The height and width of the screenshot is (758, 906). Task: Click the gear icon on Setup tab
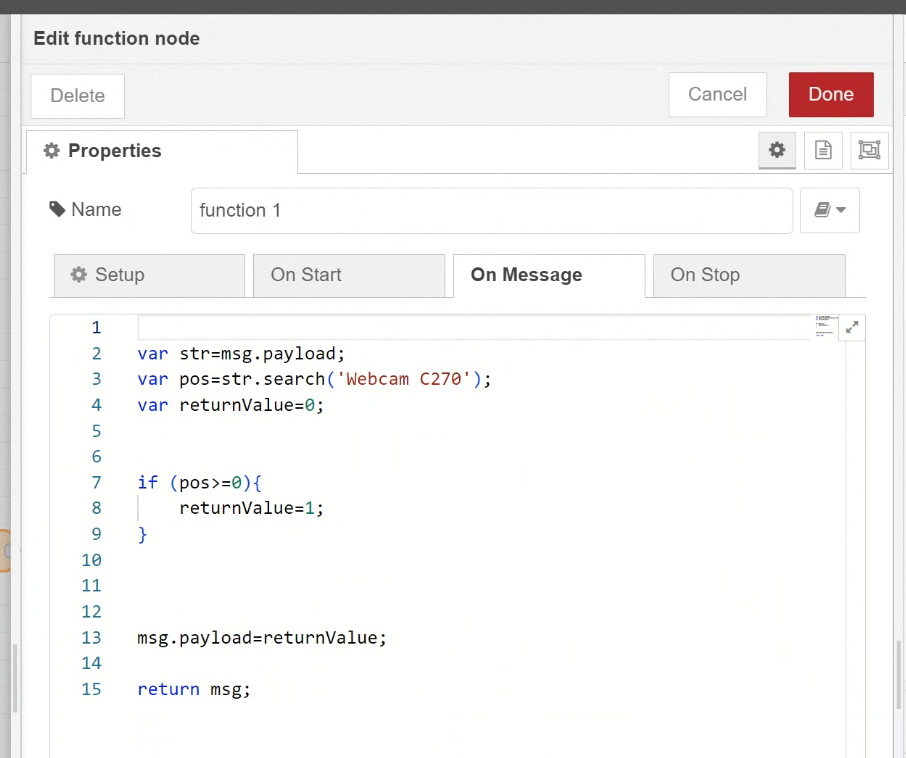point(79,274)
